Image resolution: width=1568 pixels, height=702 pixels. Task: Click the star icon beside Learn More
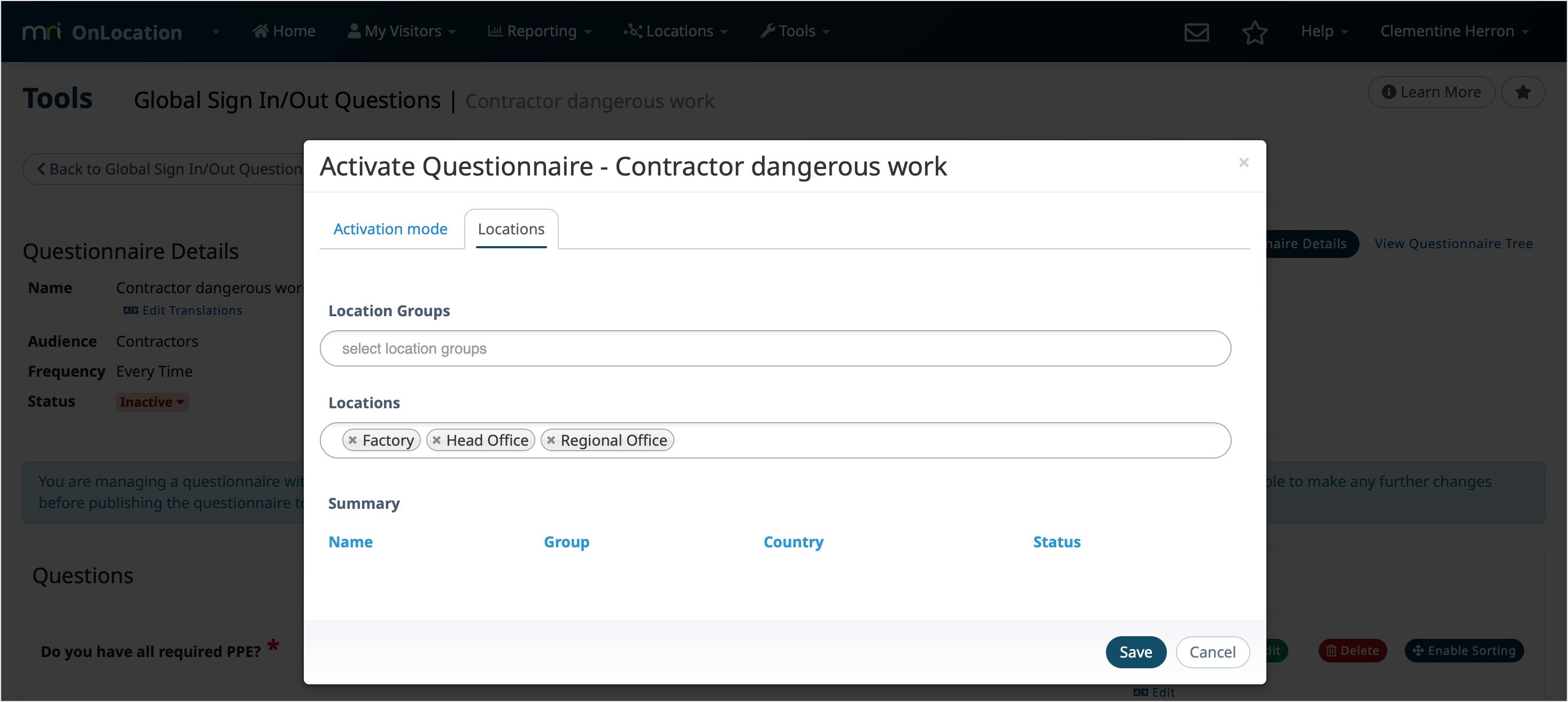(x=1523, y=92)
